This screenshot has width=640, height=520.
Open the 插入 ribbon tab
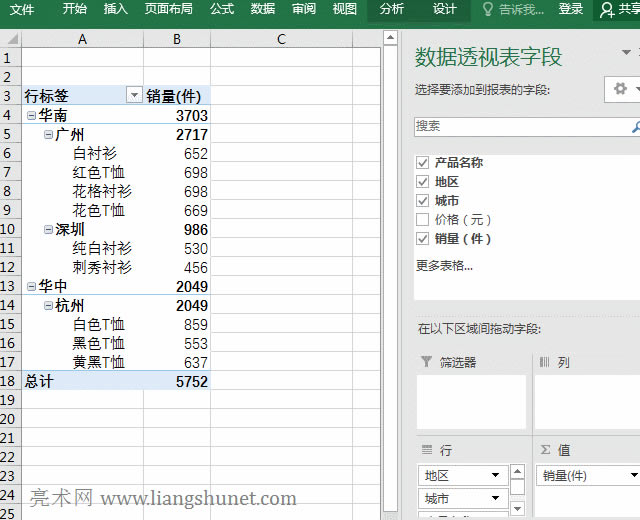[116, 9]
